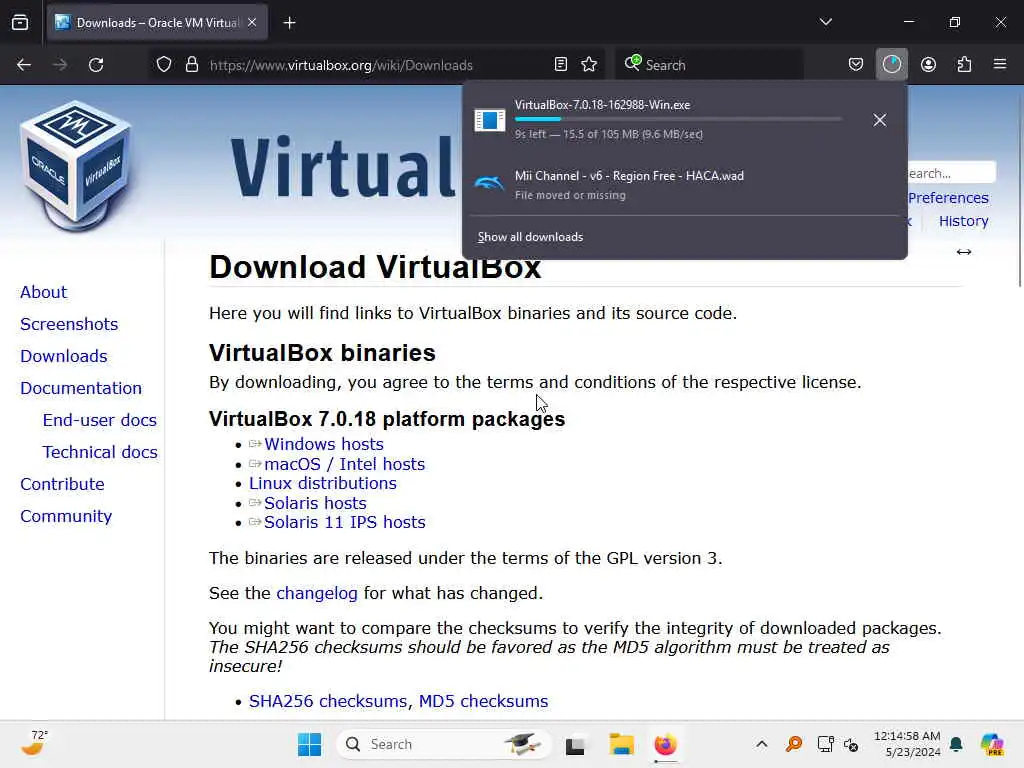
Task: Open the SHA256 checksums link
Action: coord(328,701)
